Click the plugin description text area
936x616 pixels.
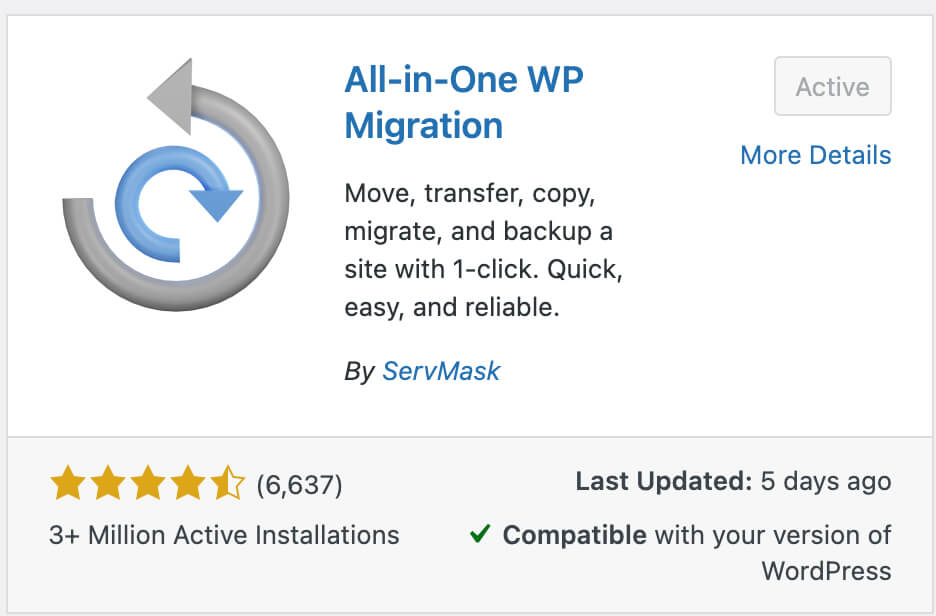point(481,250)
